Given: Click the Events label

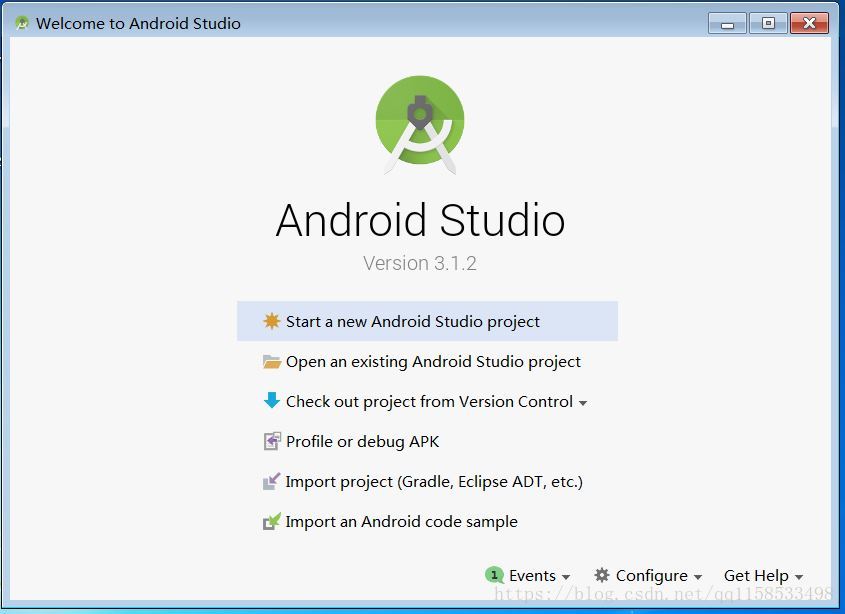Looking at the screenshot, I should point(532,576).
